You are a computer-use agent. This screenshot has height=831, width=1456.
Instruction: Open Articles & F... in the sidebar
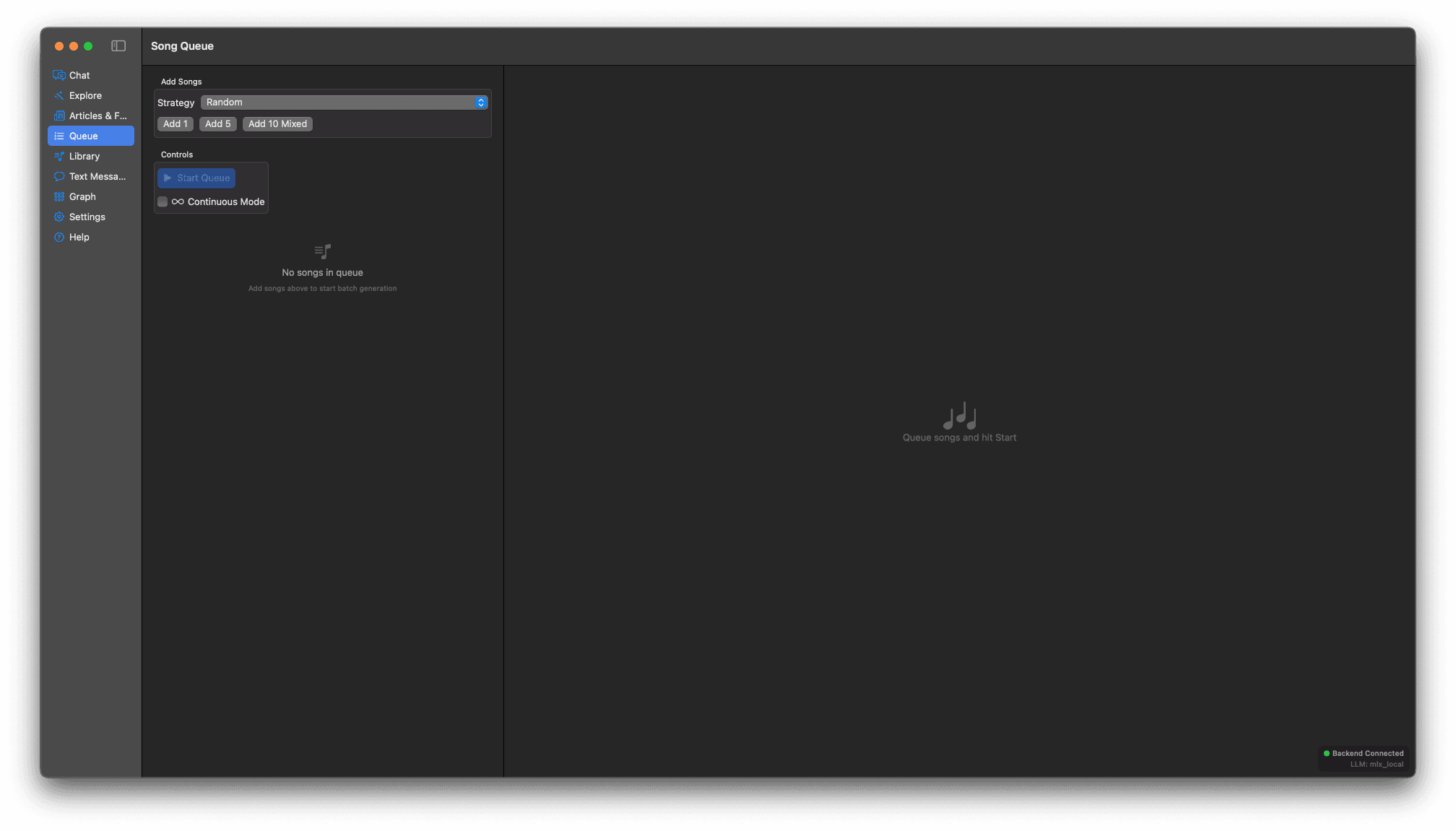91,116
